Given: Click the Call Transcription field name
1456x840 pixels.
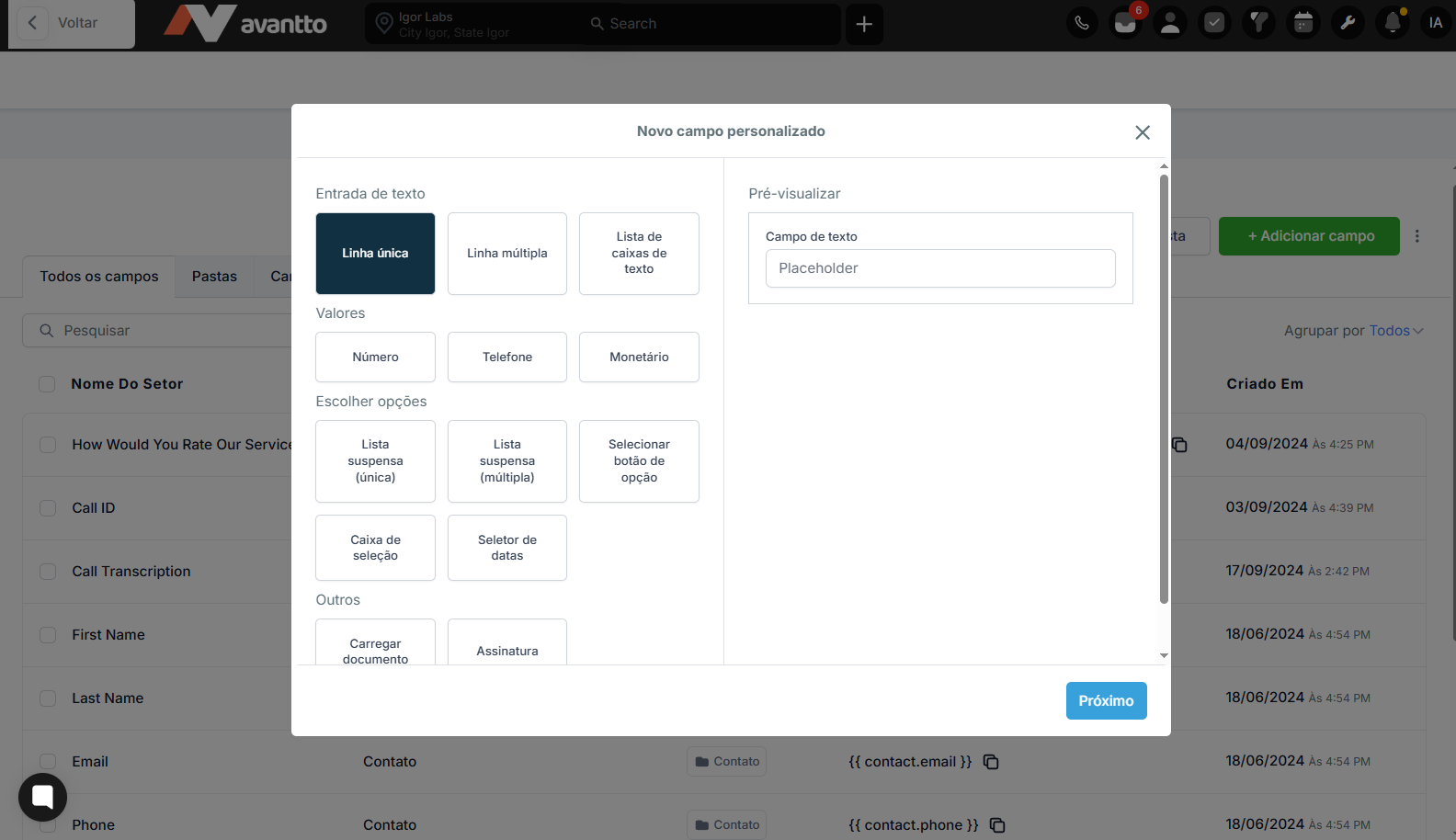Looking at the screenshot, I should pos(131,572).
